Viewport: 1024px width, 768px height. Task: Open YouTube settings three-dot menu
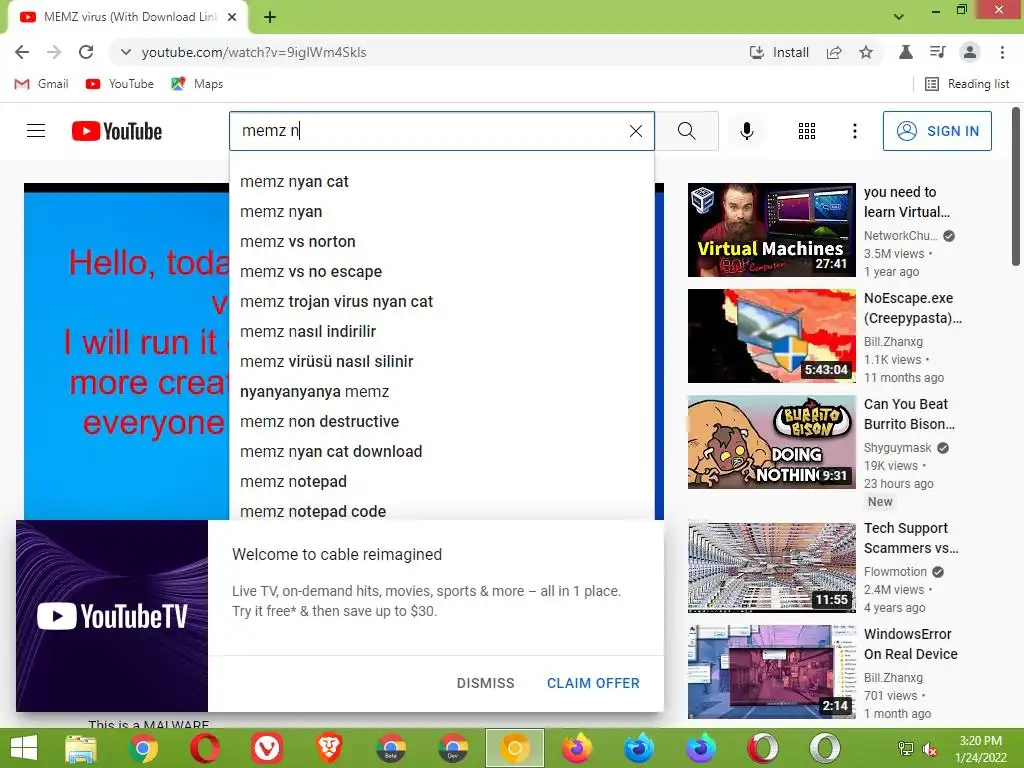click(x=854, y=131)
